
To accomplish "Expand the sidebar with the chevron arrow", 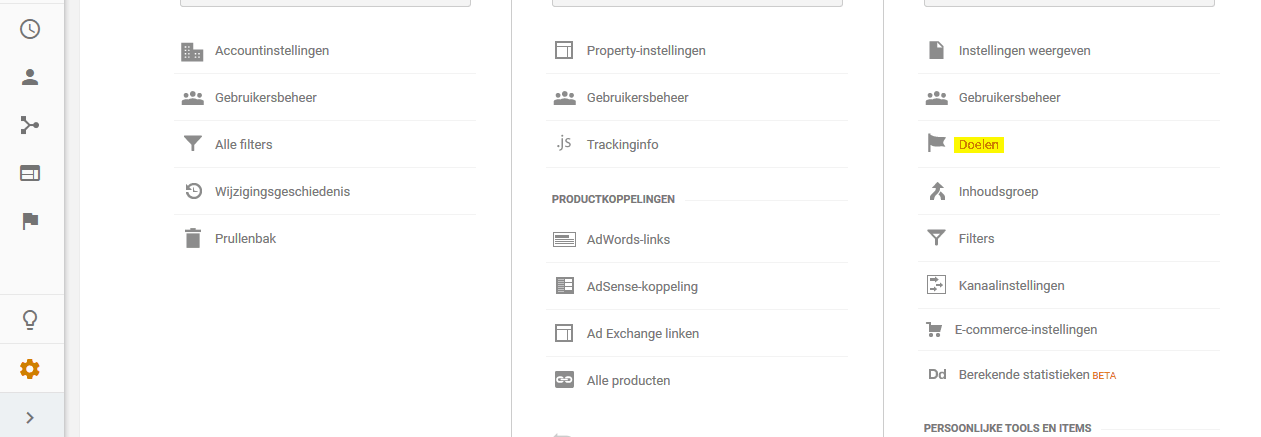I will tap(30, 417).
